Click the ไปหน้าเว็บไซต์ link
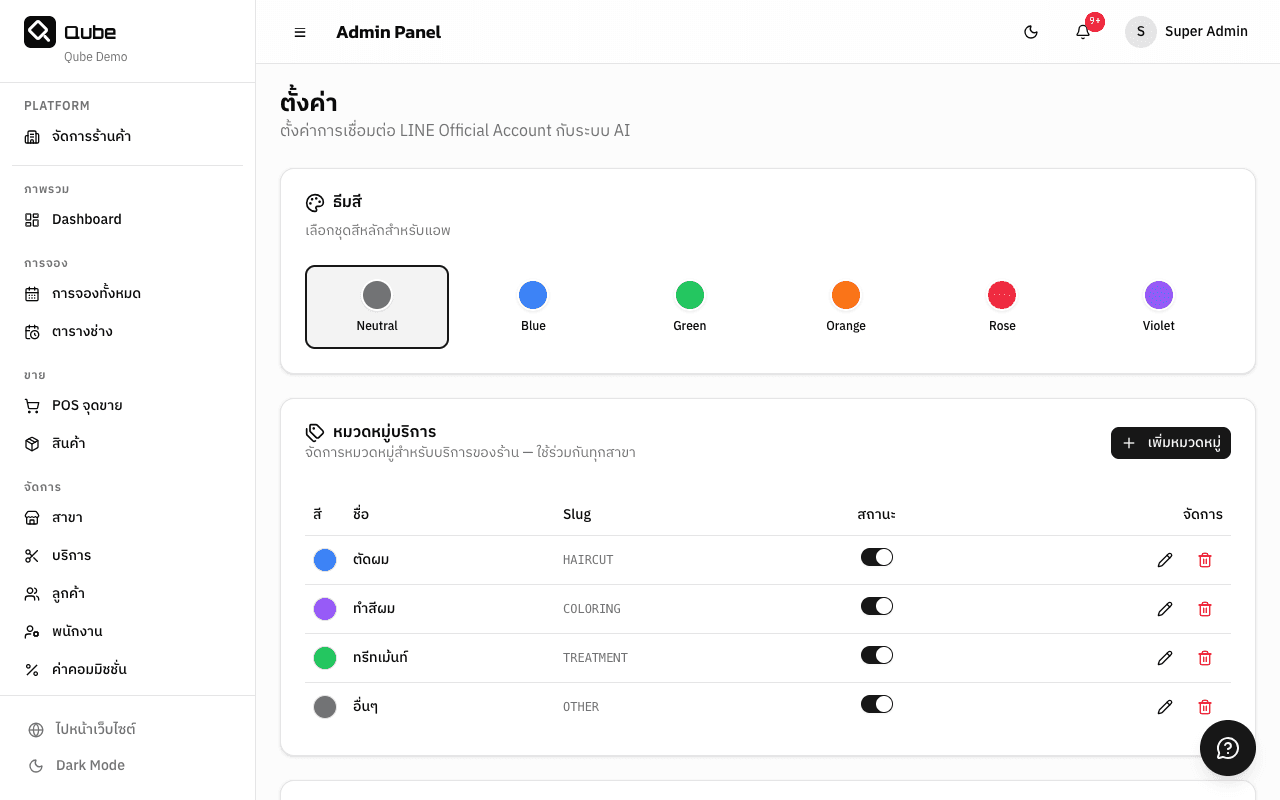The image size is (1280, 800). 95,729
